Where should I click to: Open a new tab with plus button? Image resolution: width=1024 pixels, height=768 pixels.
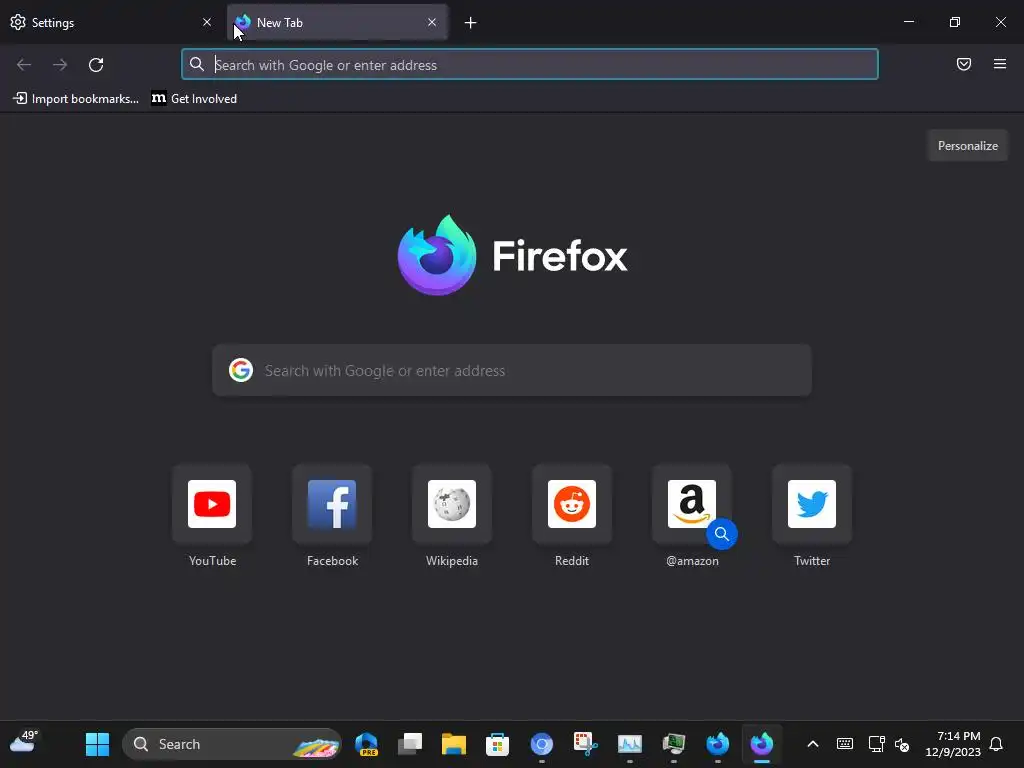point(470,23)
